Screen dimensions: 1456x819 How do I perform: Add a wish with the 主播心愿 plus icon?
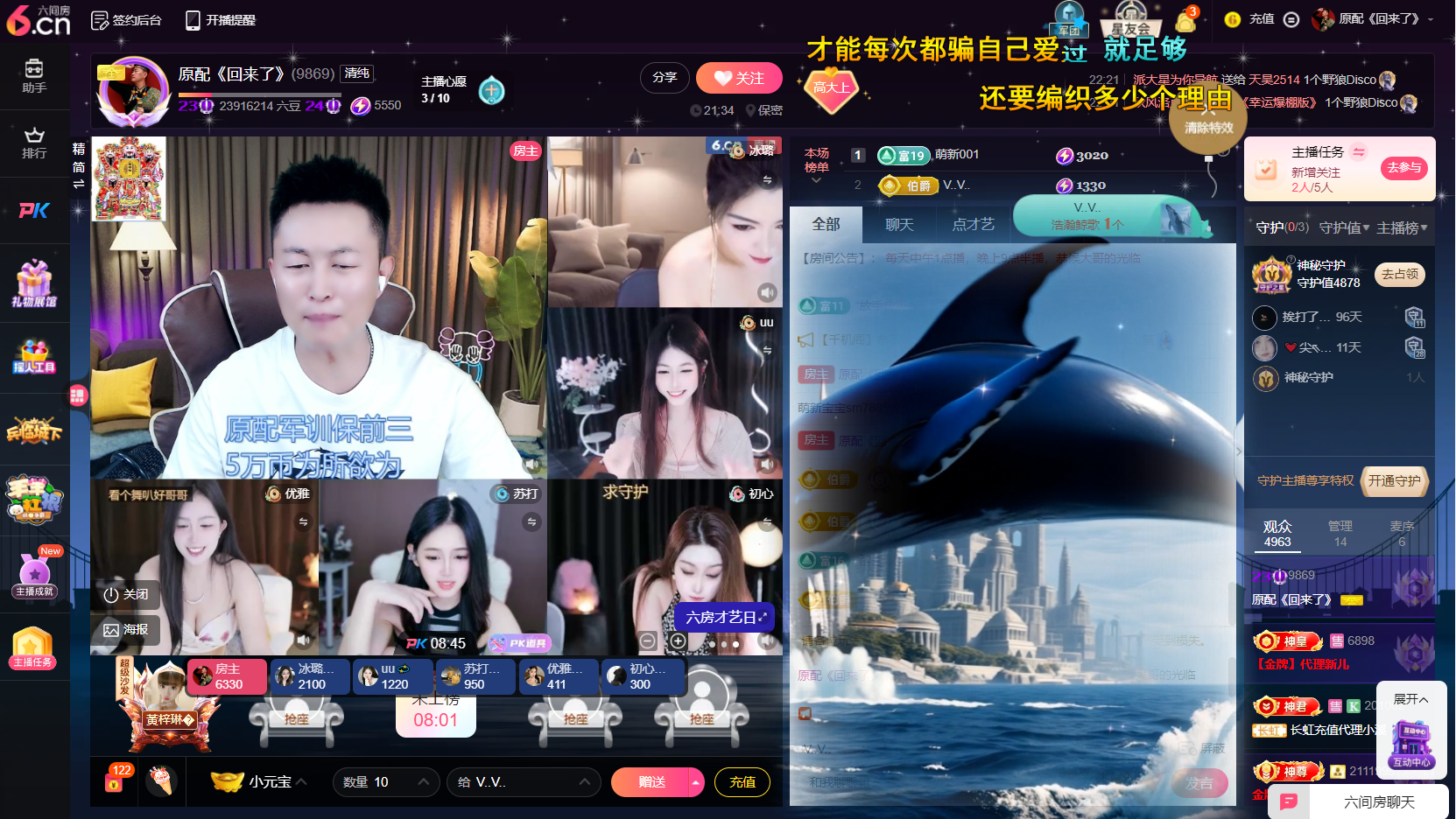492,90
